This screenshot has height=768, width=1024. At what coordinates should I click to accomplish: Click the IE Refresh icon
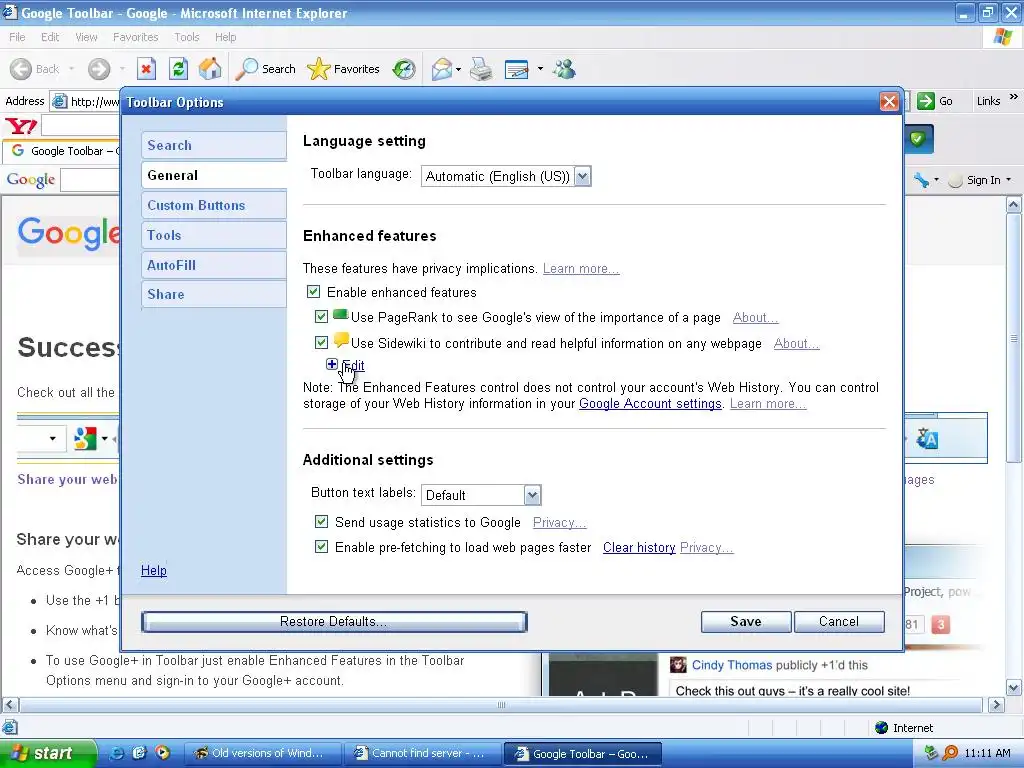point(178,69)
